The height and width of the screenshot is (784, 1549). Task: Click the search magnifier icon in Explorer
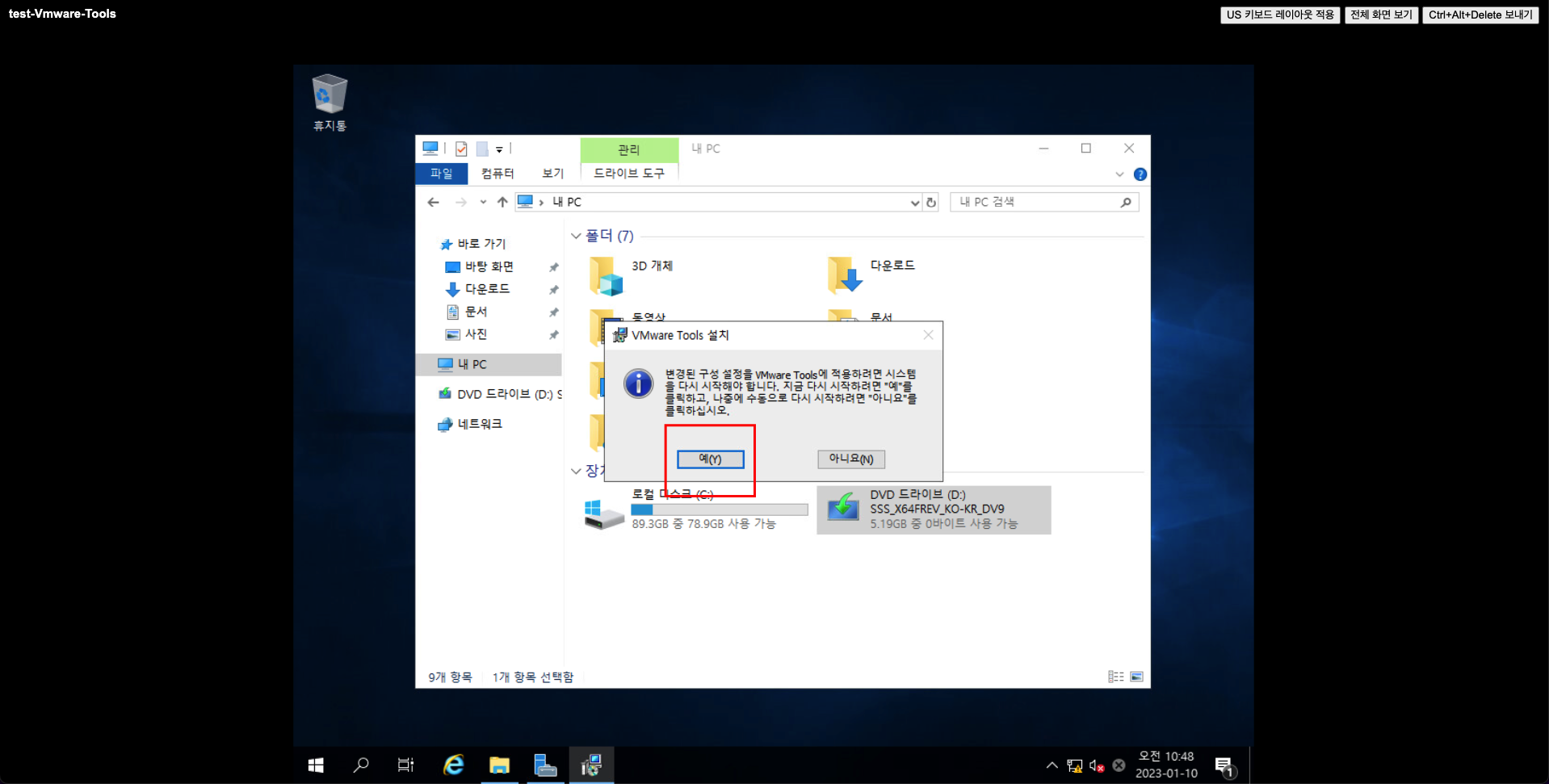(x=1126, y=202)
